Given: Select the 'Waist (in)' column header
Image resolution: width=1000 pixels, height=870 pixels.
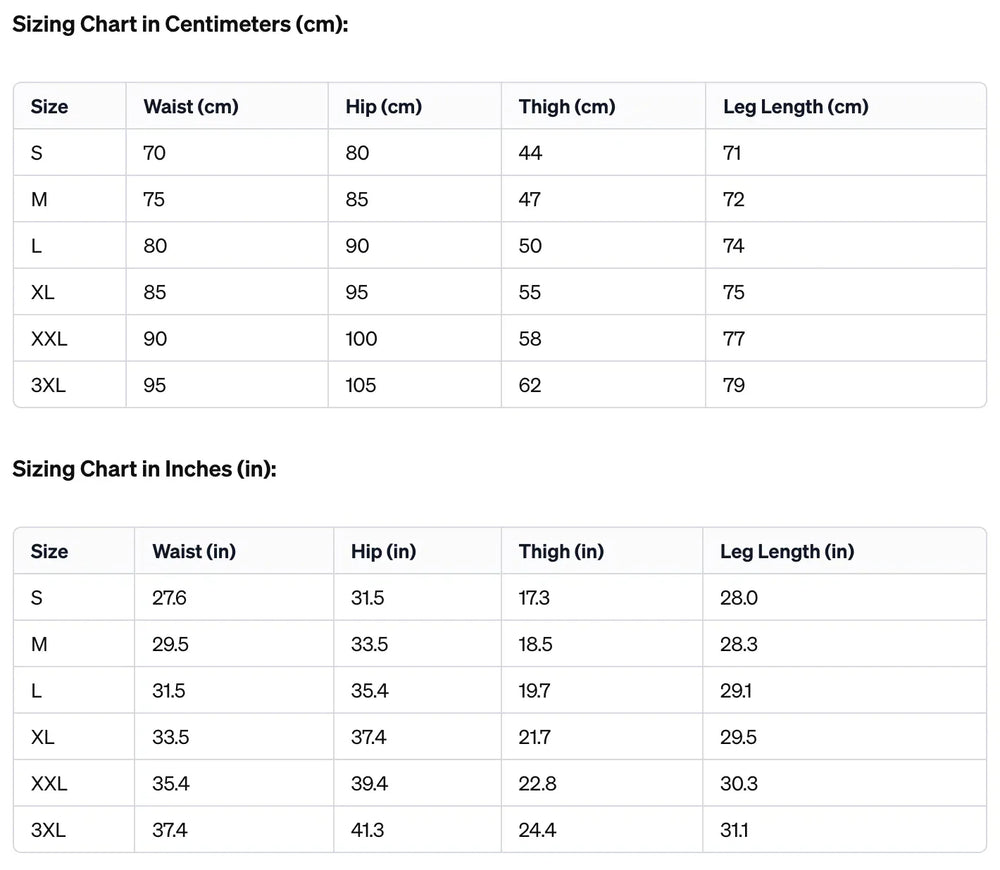Looking at the screenshot, I should (x=194, y=551).
